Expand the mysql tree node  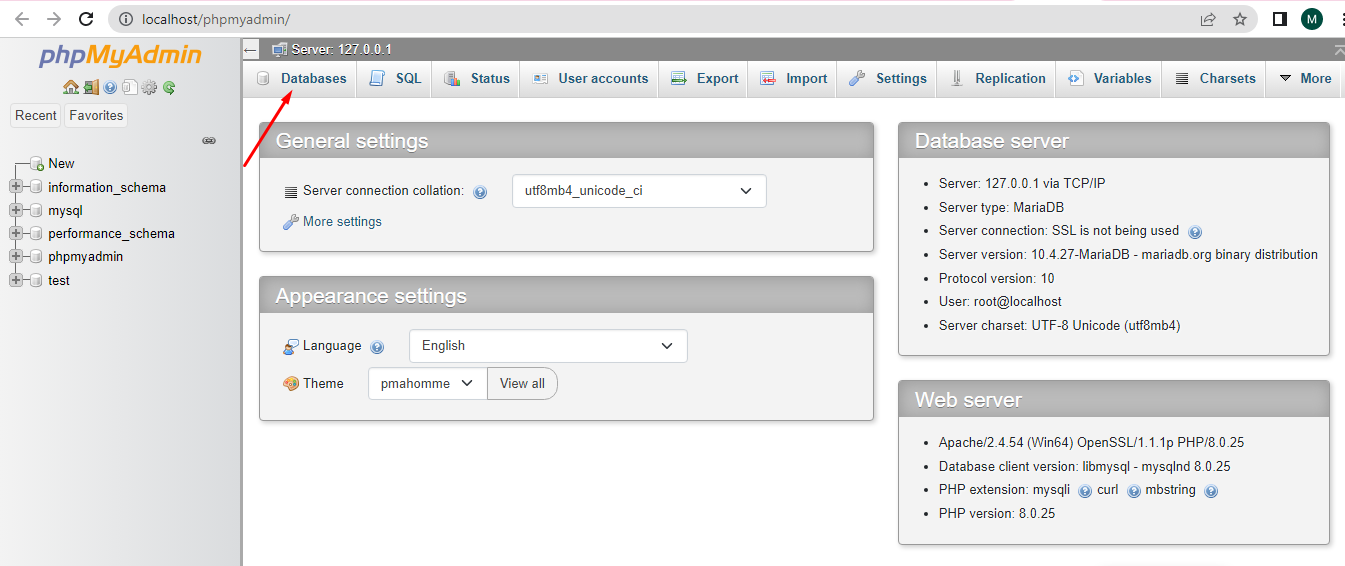(x=15, y=210)
